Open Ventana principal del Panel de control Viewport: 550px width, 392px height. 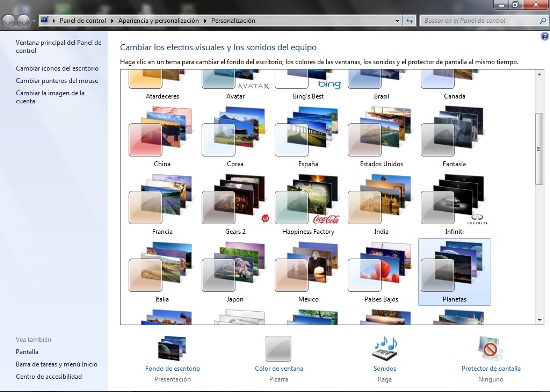click(x=58, y=47)
